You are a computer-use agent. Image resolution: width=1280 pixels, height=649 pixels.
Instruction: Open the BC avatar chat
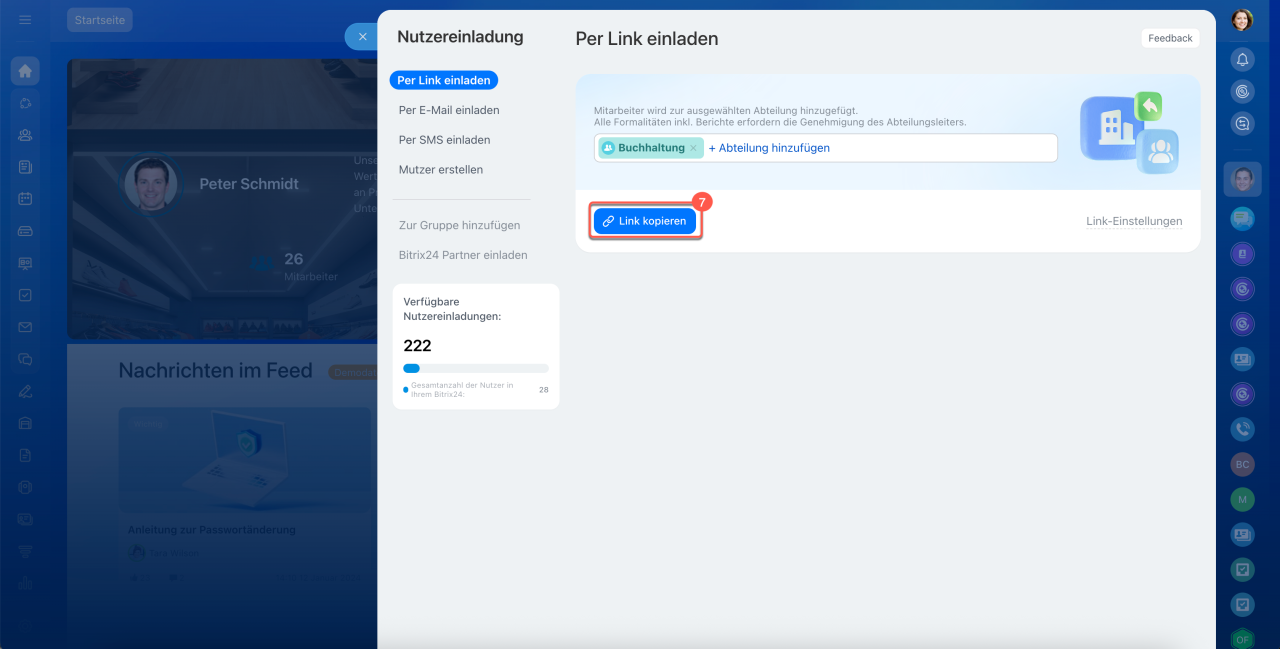(1242, 465)
